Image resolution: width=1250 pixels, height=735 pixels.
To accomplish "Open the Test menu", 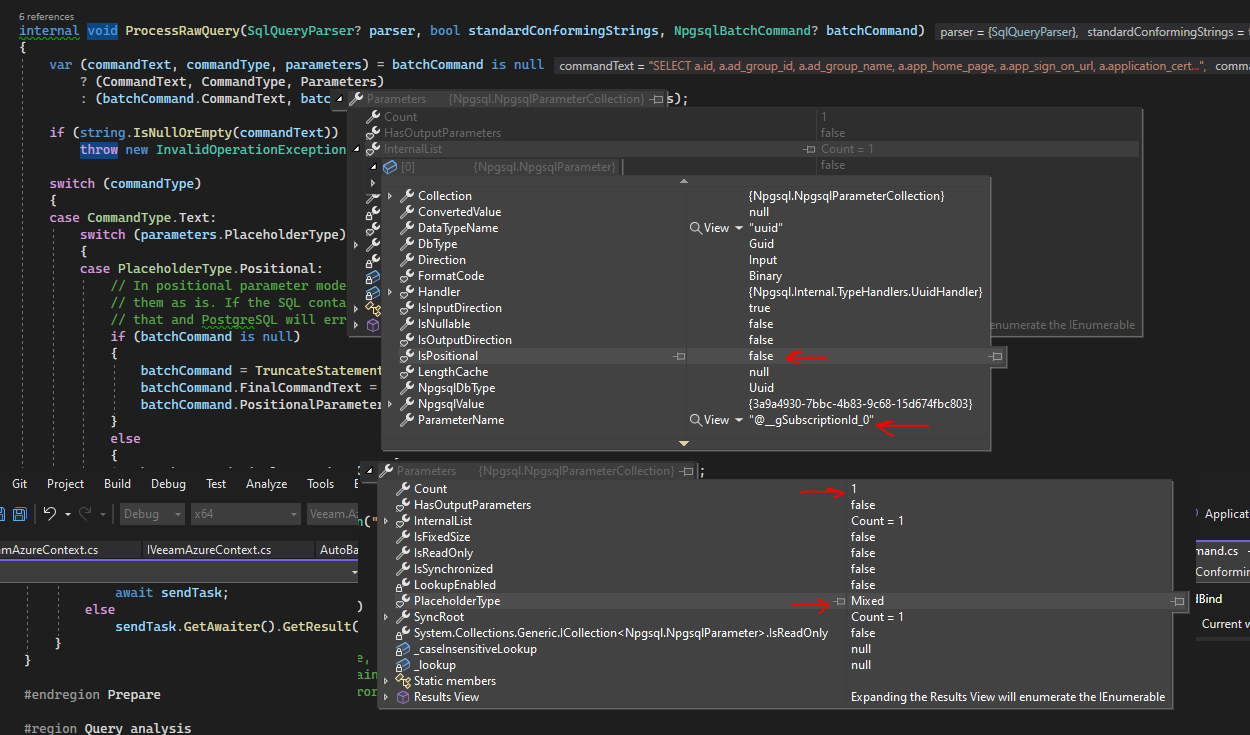I will (216, 483).
